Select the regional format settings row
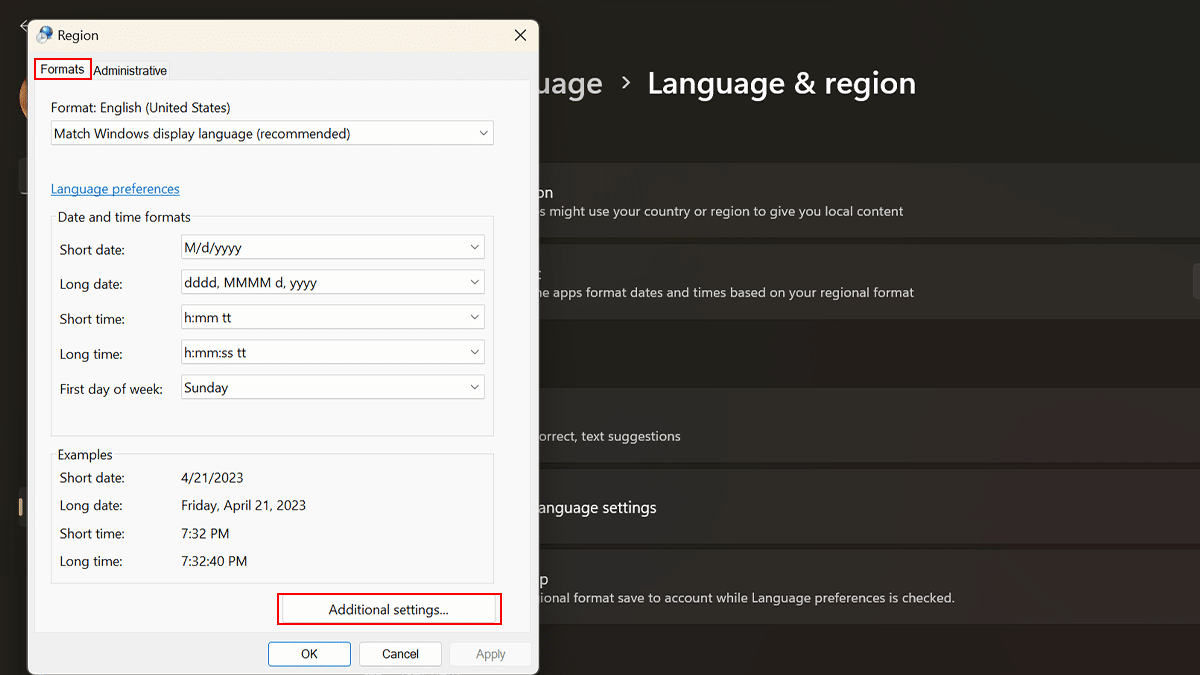 [x=860, y=283]
